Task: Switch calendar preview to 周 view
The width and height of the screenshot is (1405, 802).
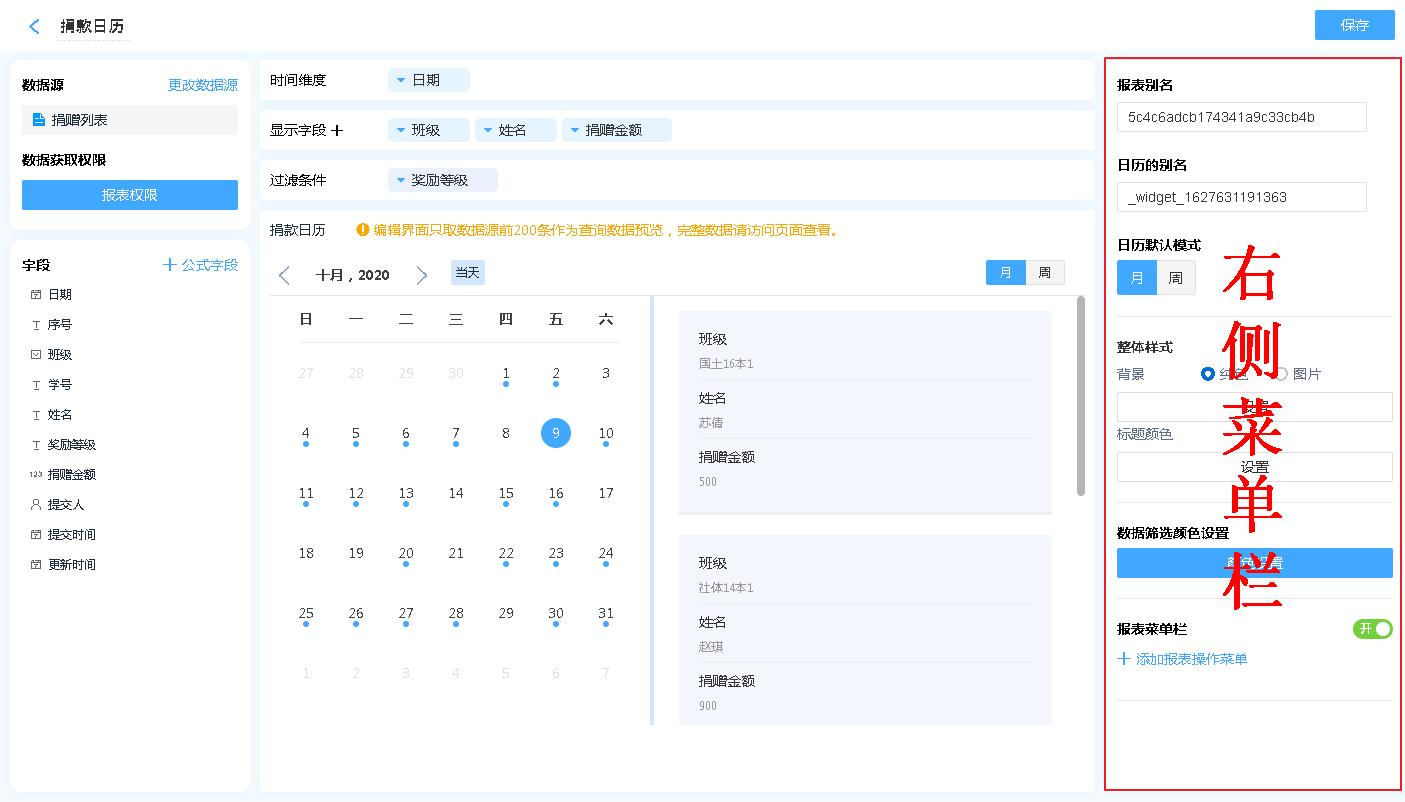Action: [1044, 273]
